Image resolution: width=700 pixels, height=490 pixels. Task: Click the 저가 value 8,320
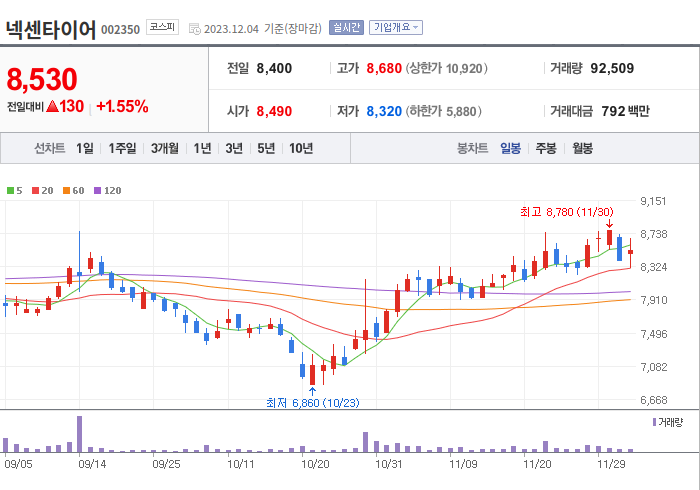[x=384, y=111]
